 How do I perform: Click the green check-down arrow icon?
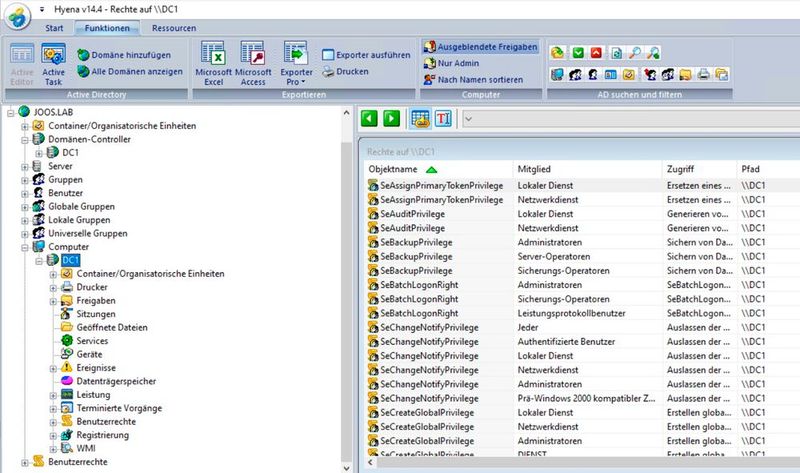[x=578, y=53]
